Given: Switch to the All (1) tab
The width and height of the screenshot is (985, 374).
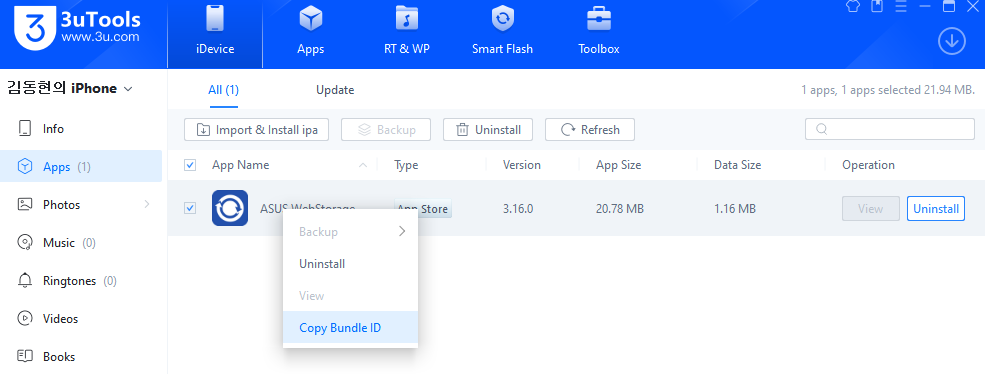Looking at the screenshot, I should point(224,90).
